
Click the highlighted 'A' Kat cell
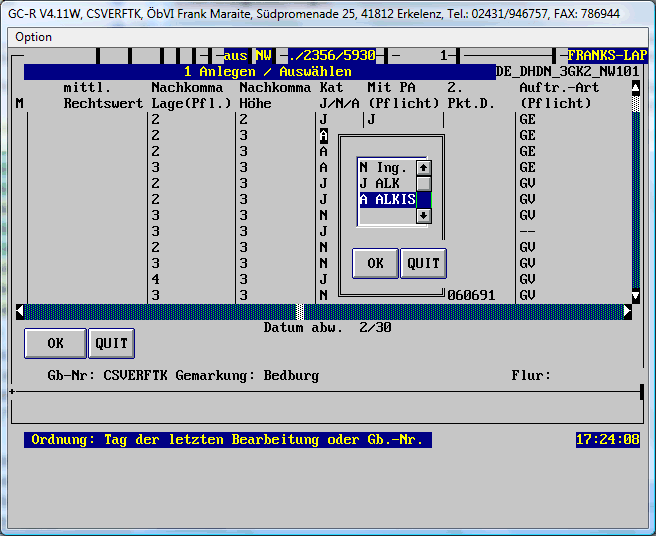click(x=323, y=136)
